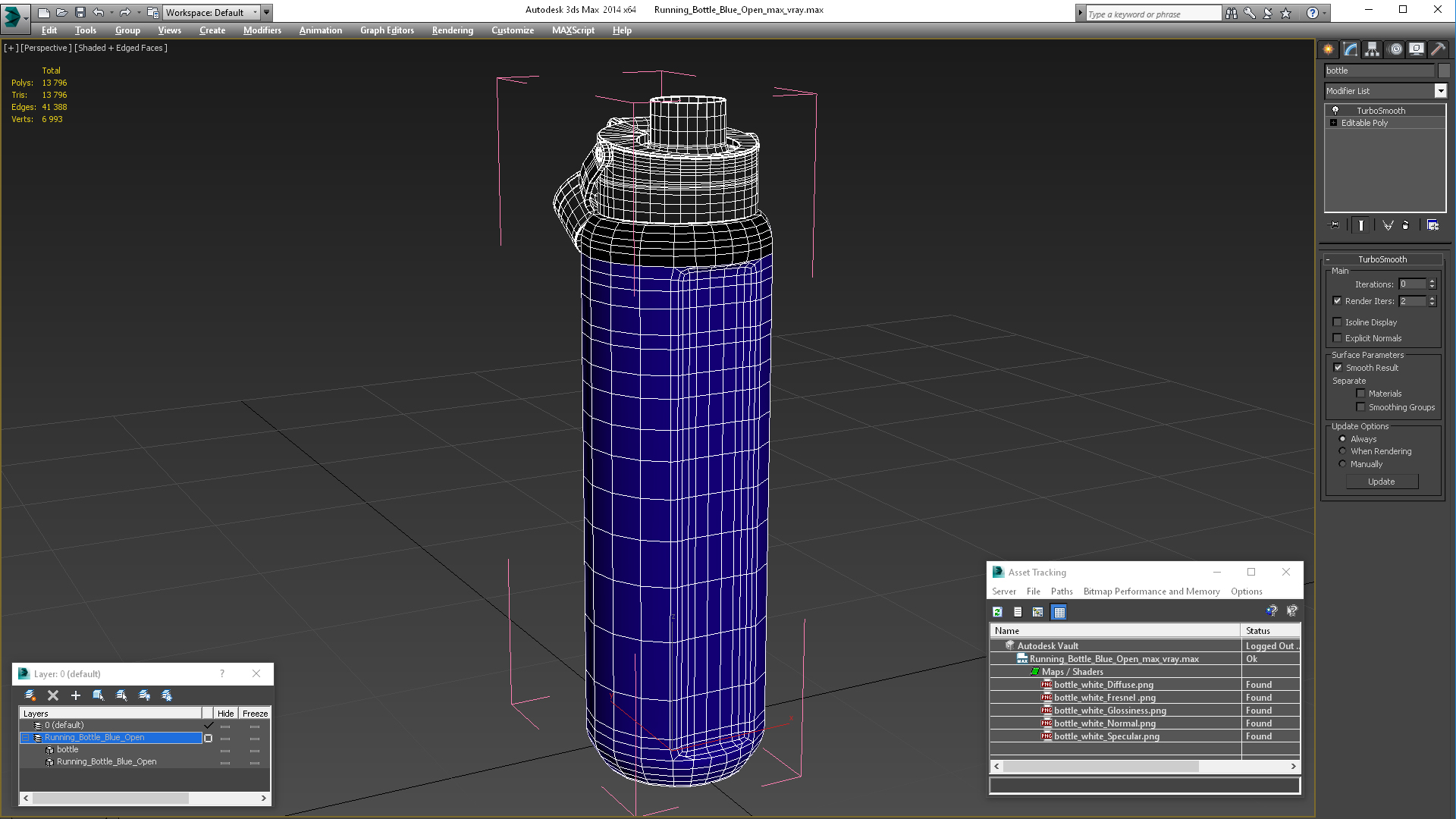Open the Create command panel tab
The width and height of the screenshot is (1456, 819).
point(1329,49)
